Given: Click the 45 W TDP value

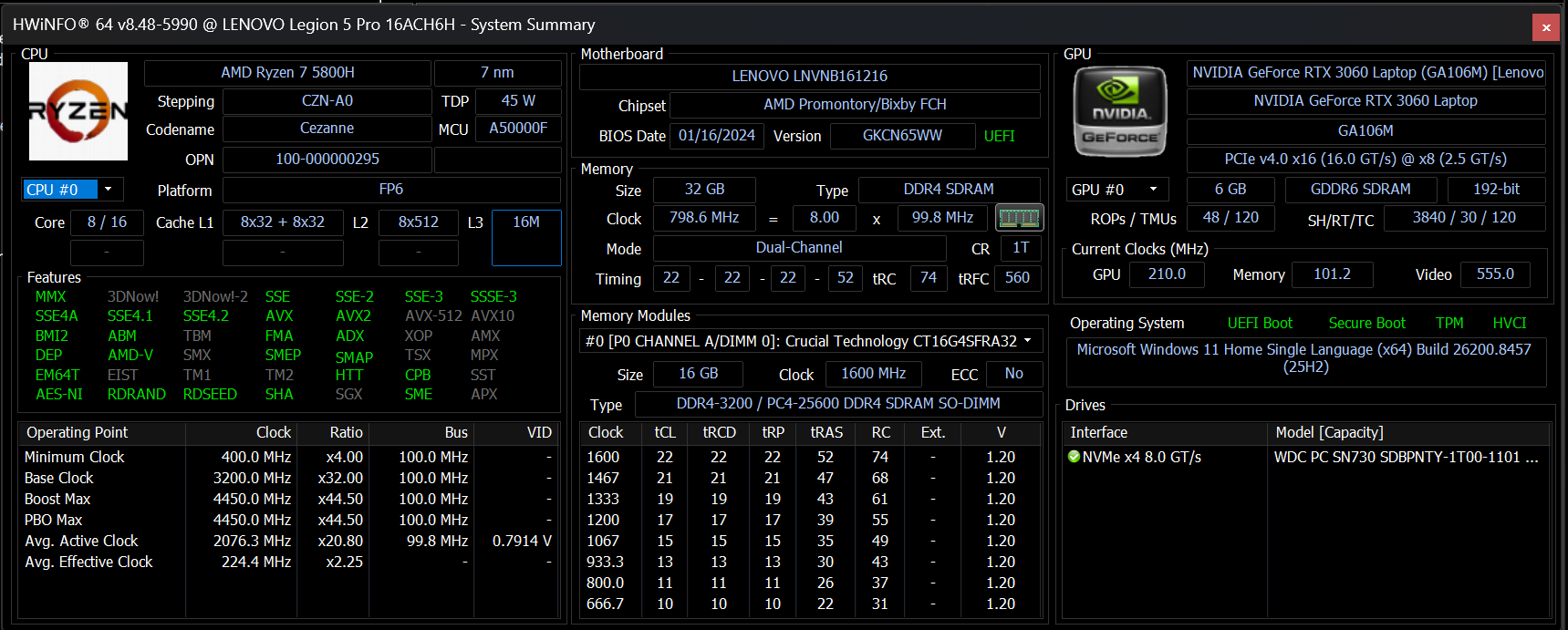Looking at the screenshot, I should pos(518,100).
